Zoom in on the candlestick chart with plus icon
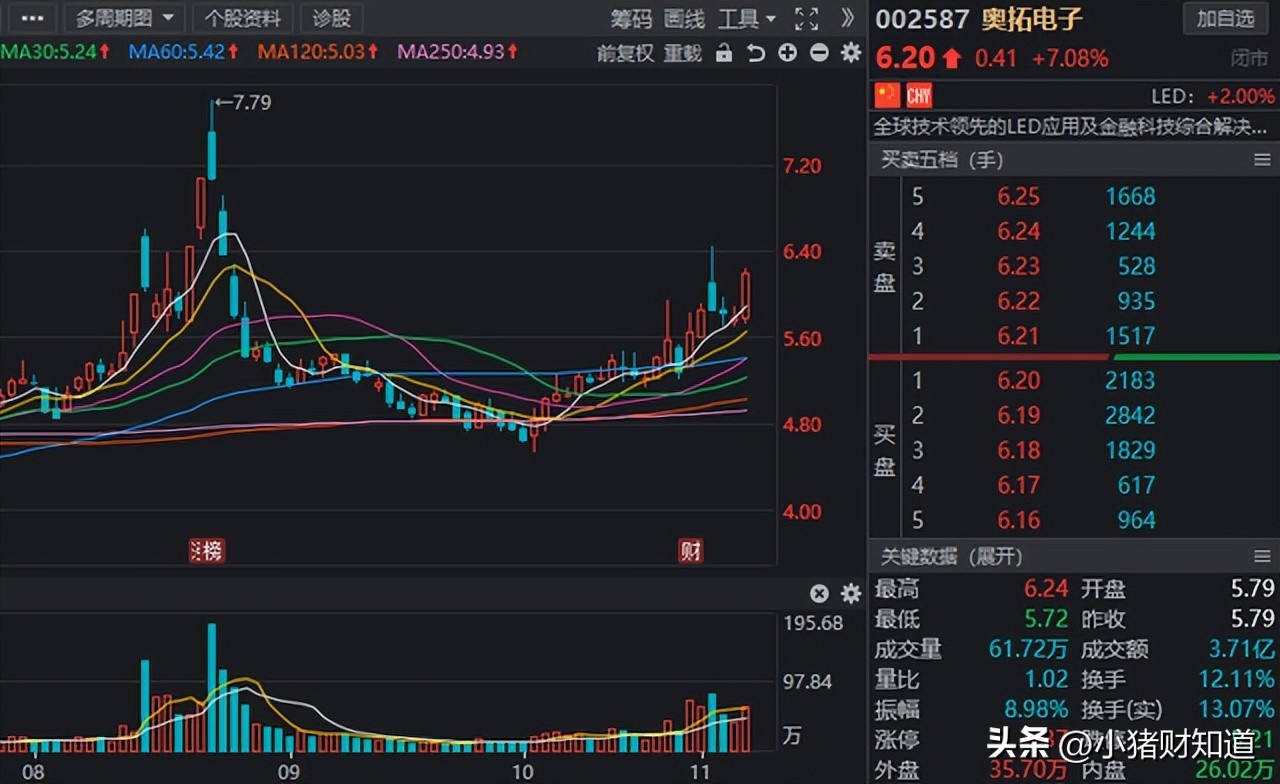This screenshot has width=1280, height=784. (787, 52)
